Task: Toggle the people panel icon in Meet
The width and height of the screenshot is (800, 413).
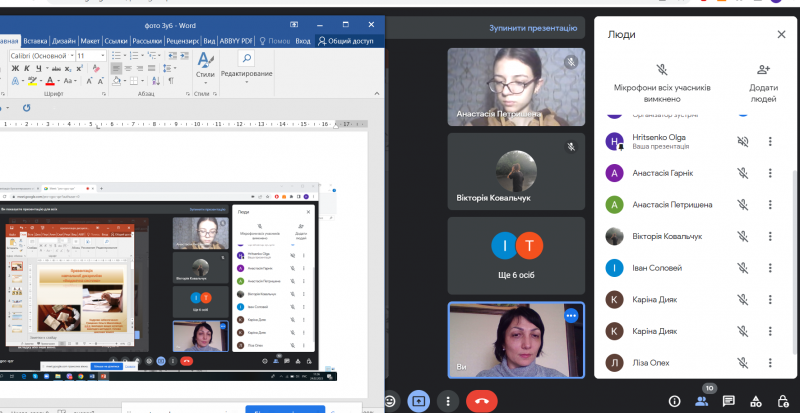Action: click(702, 401)
